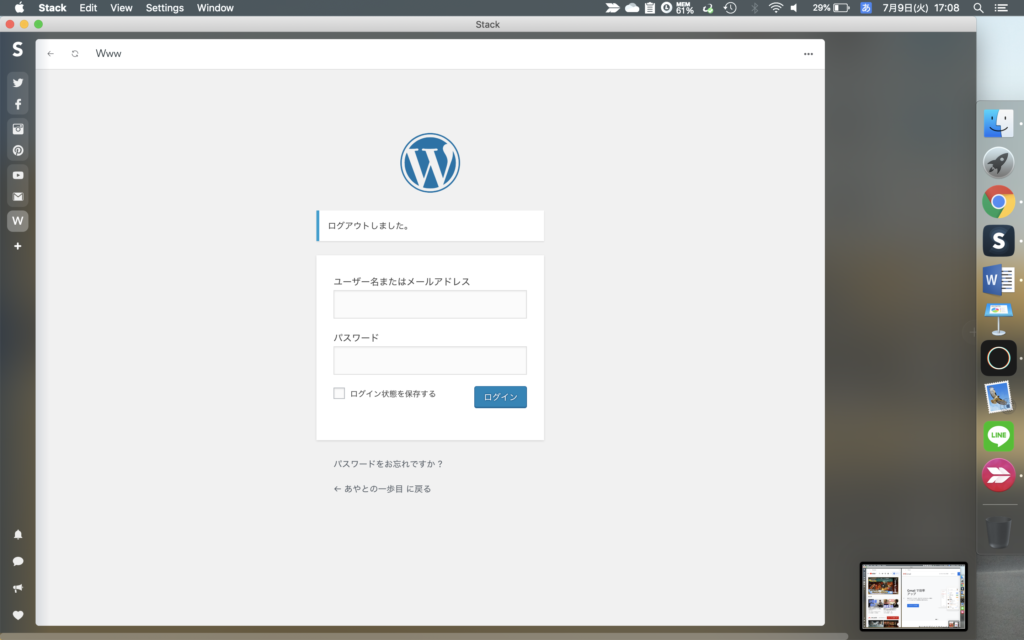Open the mail icon in the Stack sidebar

18,197
